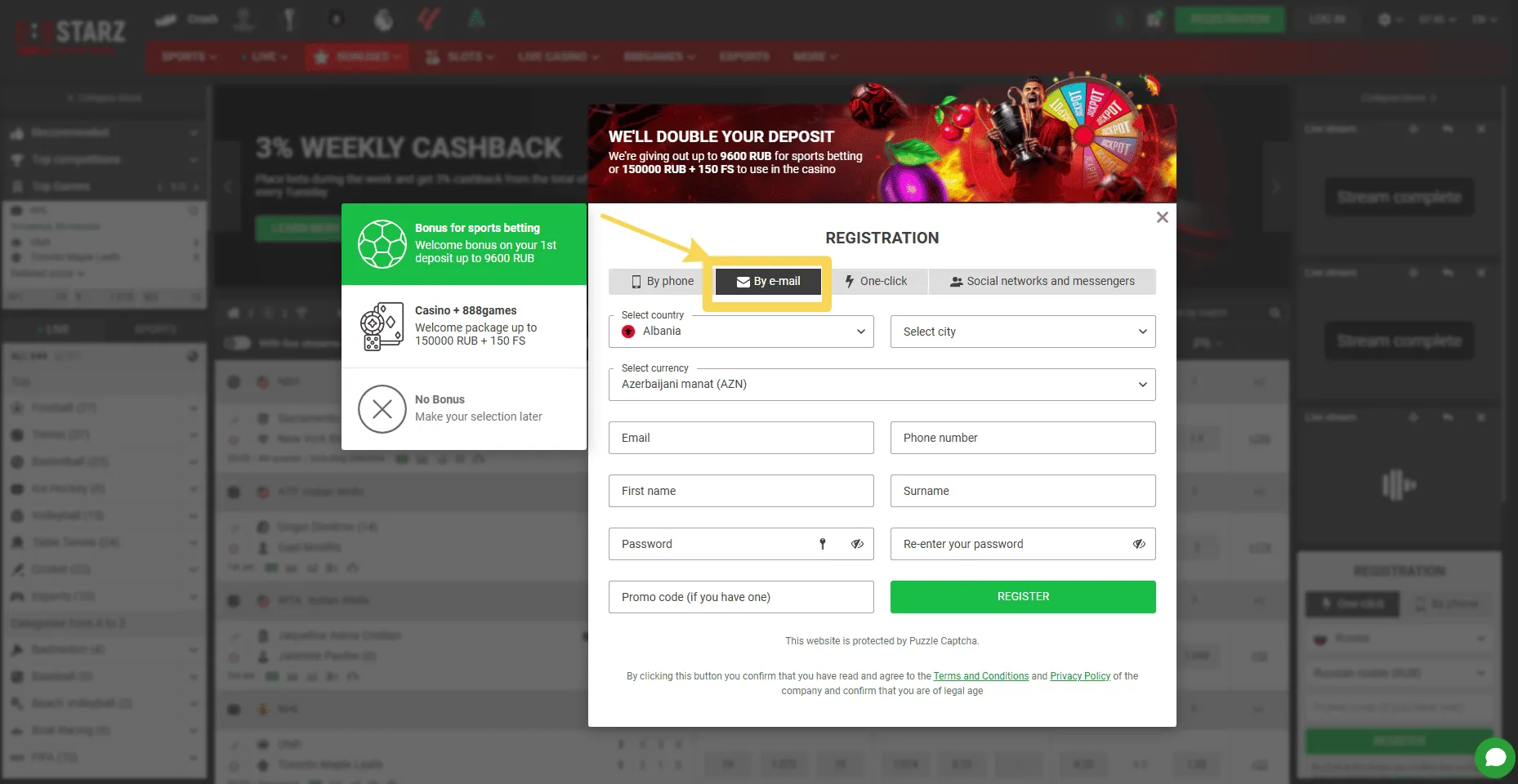
Task: Select the No Bonus option
Action: pos(464,408)
